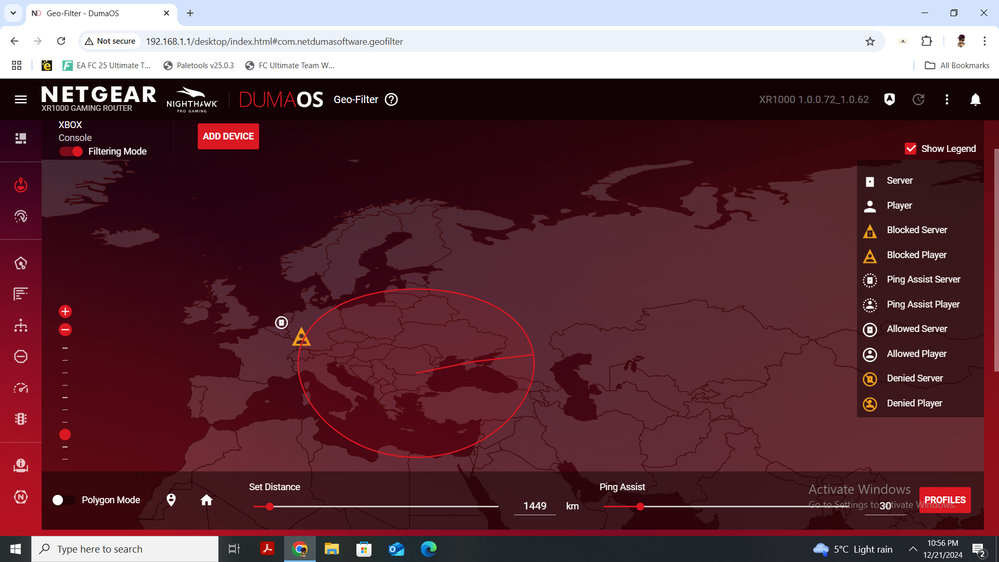This screenshot has height=562, width=999.
Task: Click the Ping Assist Player legend entry
Action: [911, 305]
